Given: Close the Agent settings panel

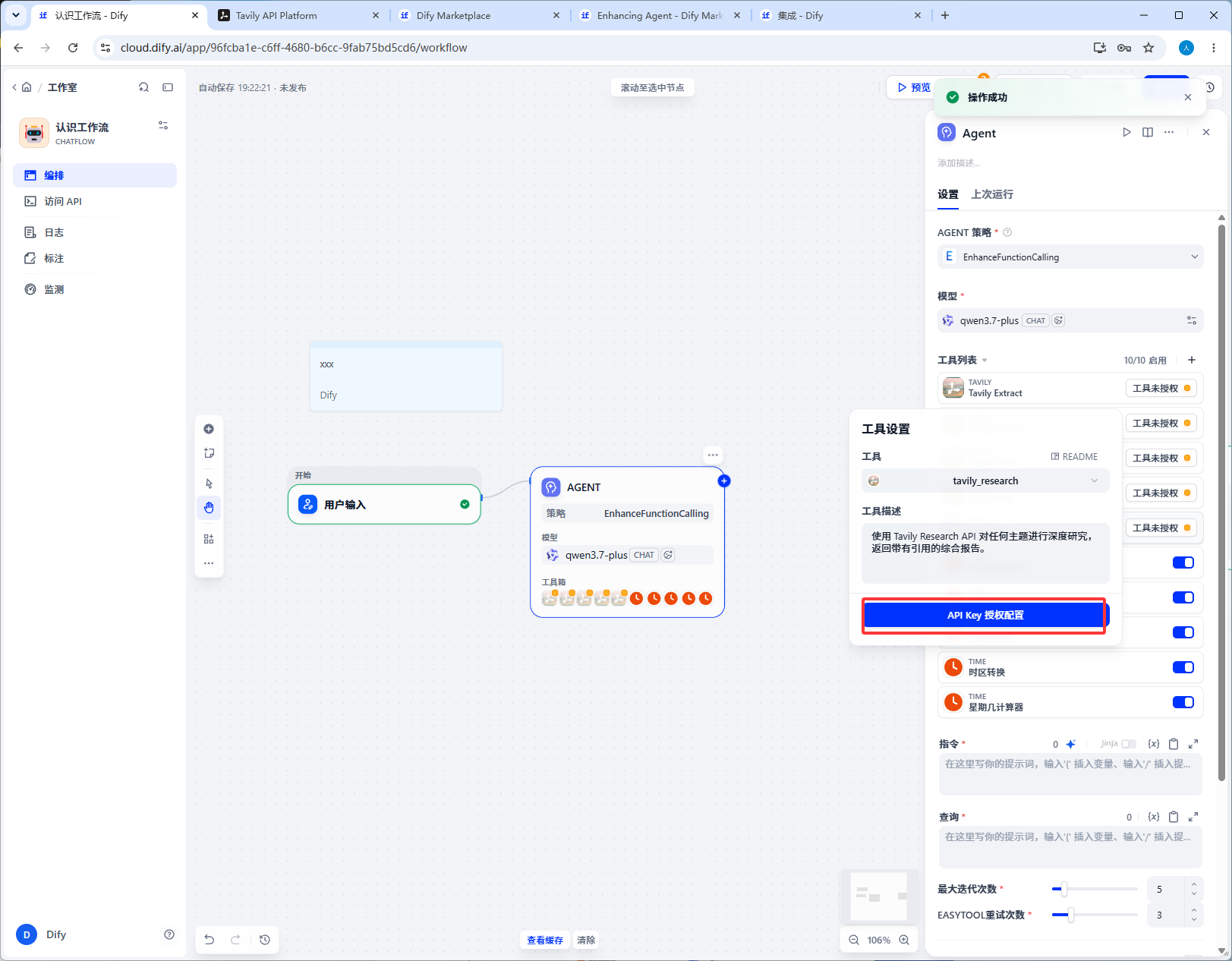Looking at the screenshot, I should pyautogui.click(x=1206, y=132).
